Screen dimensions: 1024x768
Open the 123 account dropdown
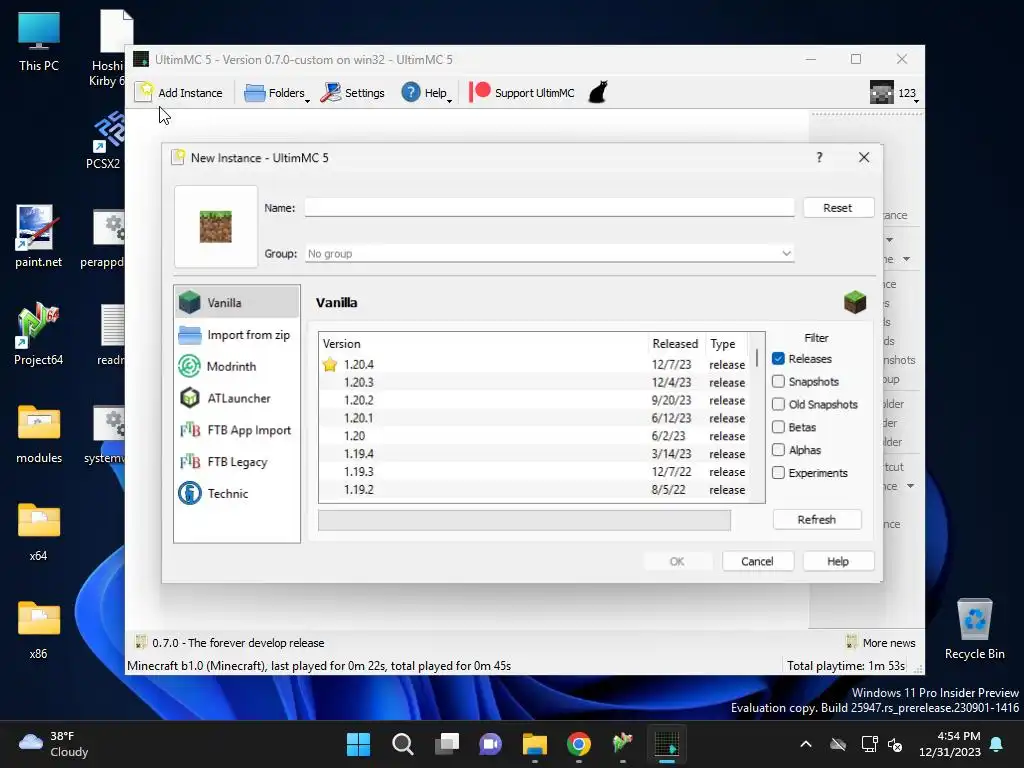click(x=894, y=93)
